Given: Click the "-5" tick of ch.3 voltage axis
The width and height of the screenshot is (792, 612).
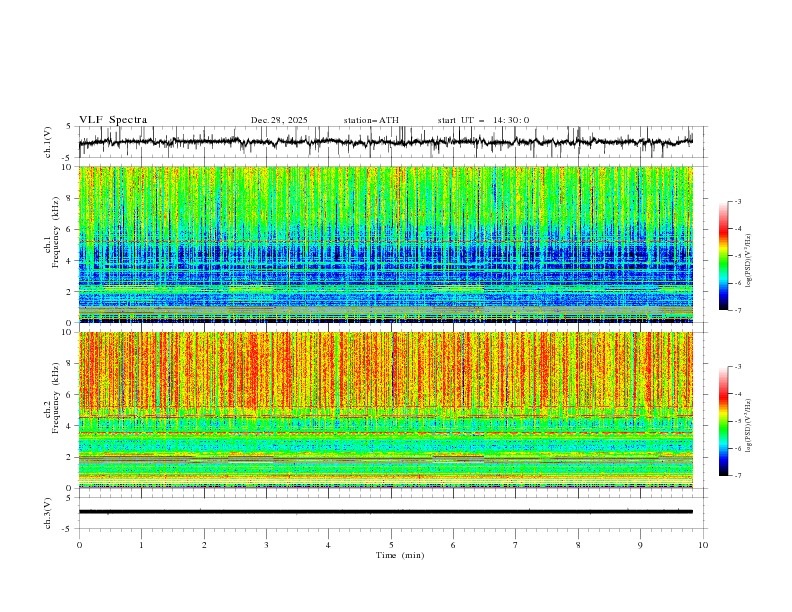Looking at the screenshot, I should click(68, 529).
